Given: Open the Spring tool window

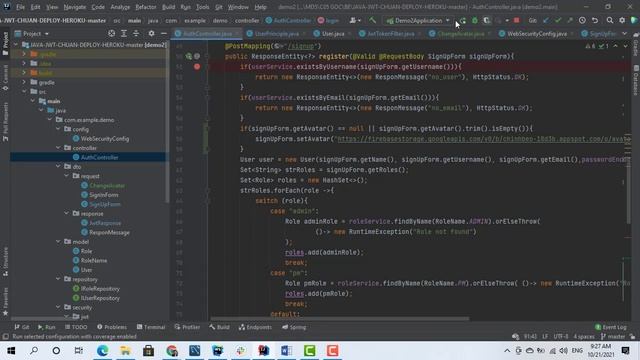Looking at the screenshot, I should [294, 327].
